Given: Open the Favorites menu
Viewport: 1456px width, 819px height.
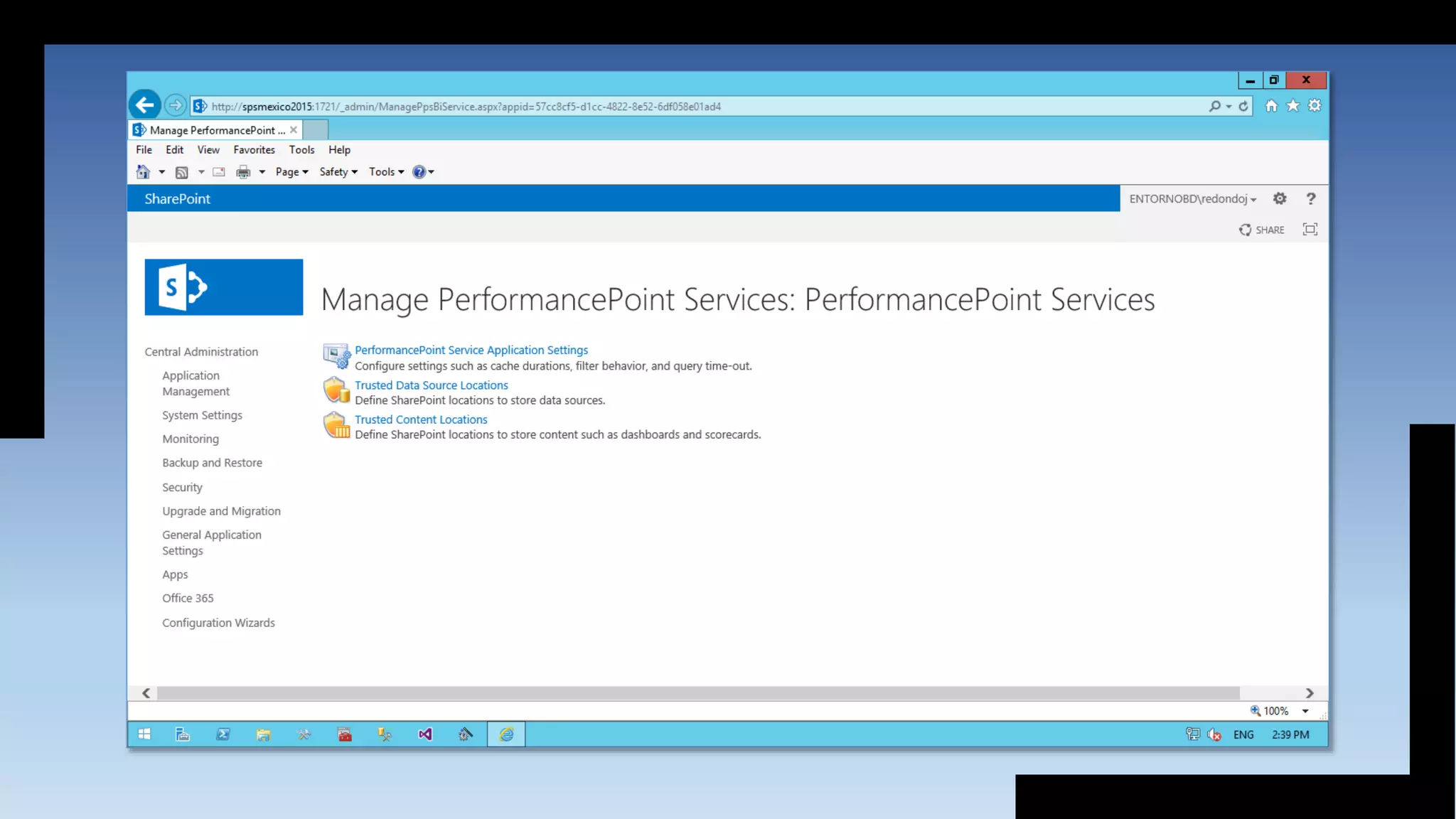Looking at the screenshot, I should pos(254,150).
